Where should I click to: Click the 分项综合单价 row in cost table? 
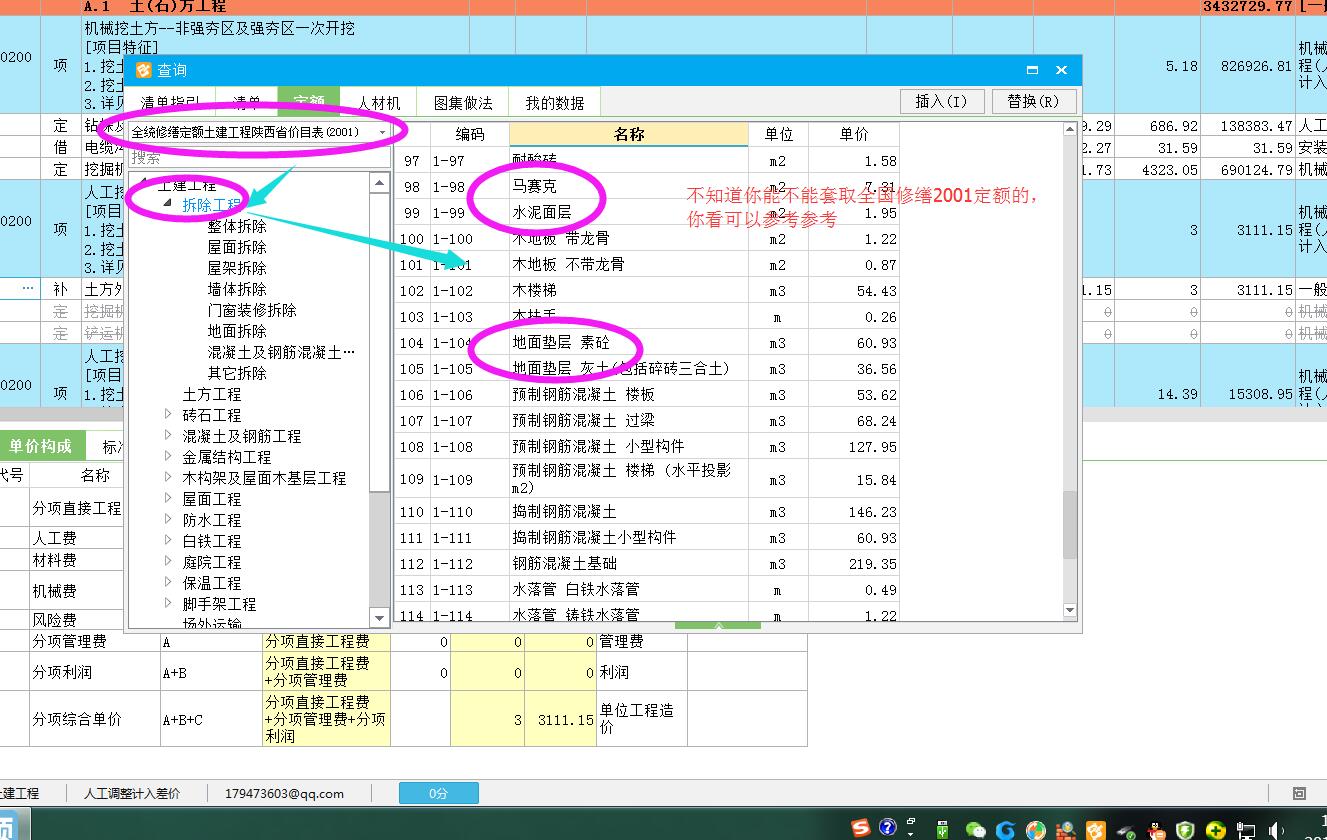tap(403, 719)
